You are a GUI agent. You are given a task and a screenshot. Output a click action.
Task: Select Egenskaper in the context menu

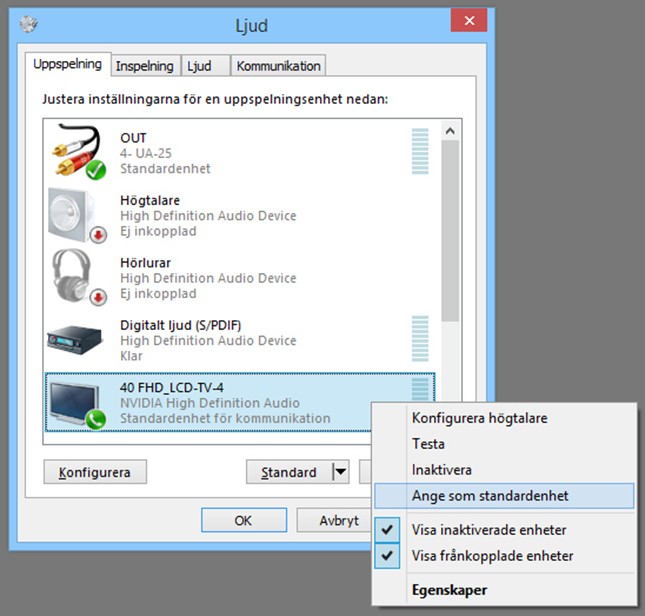pyautogui.click(x=450, y=589)
